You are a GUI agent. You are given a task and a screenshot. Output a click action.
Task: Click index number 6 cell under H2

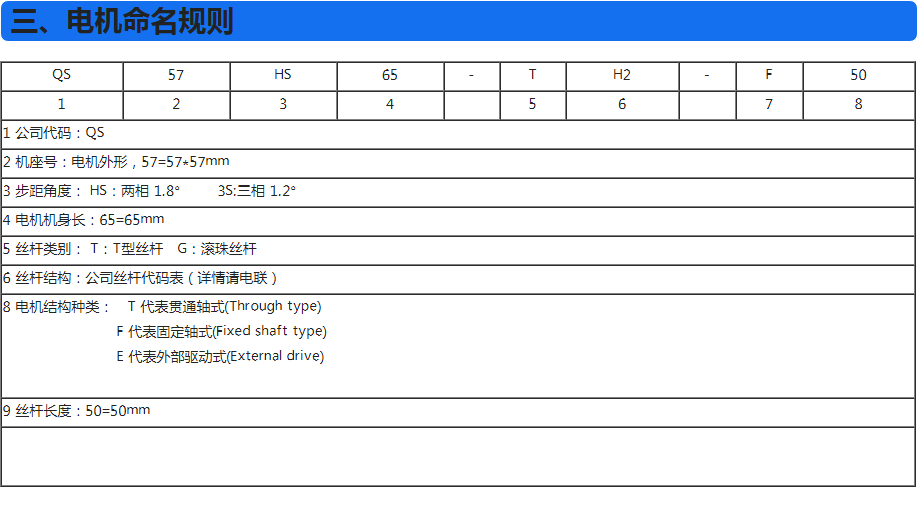coord(622,105)
